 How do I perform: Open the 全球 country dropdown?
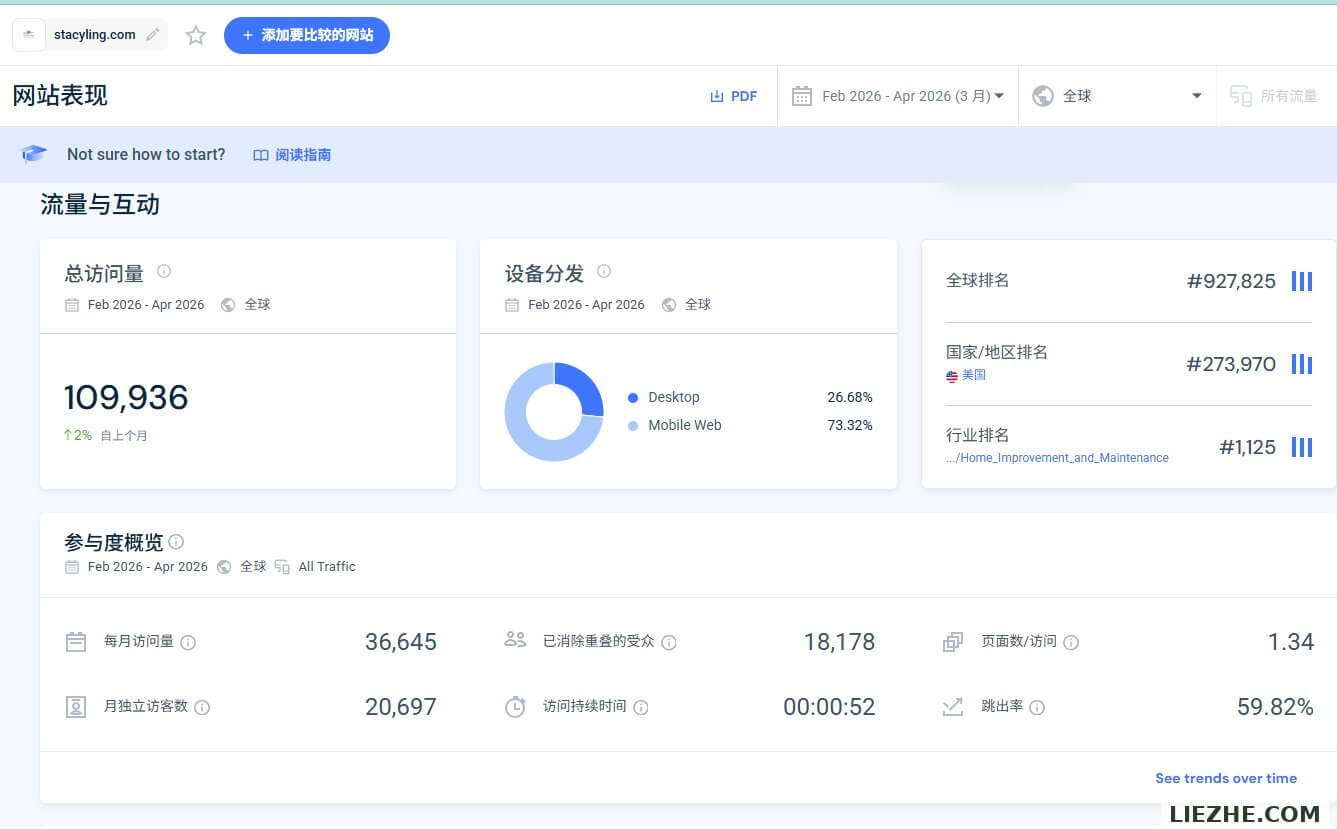1117,96
